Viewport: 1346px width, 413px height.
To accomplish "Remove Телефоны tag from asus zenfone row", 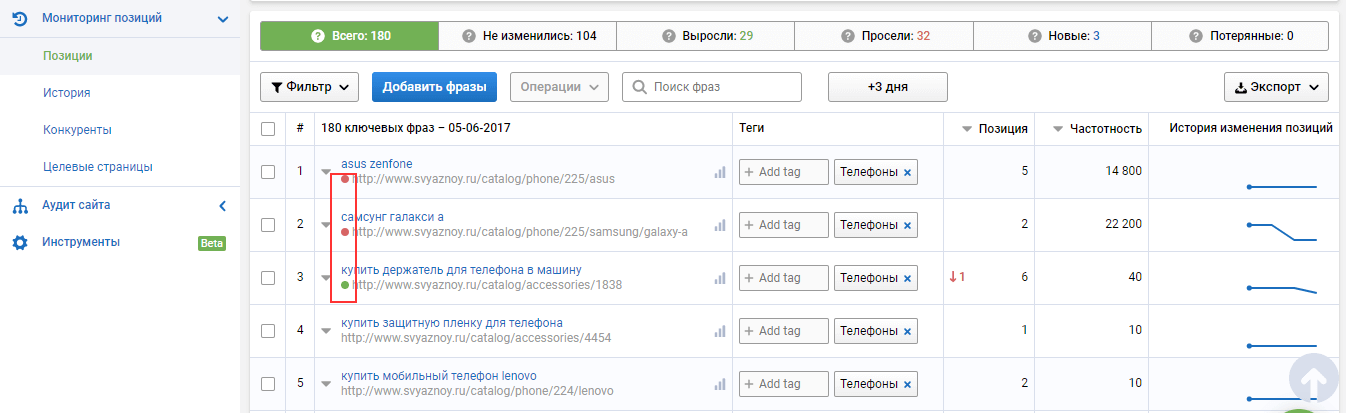I will (x=907, y=172).
